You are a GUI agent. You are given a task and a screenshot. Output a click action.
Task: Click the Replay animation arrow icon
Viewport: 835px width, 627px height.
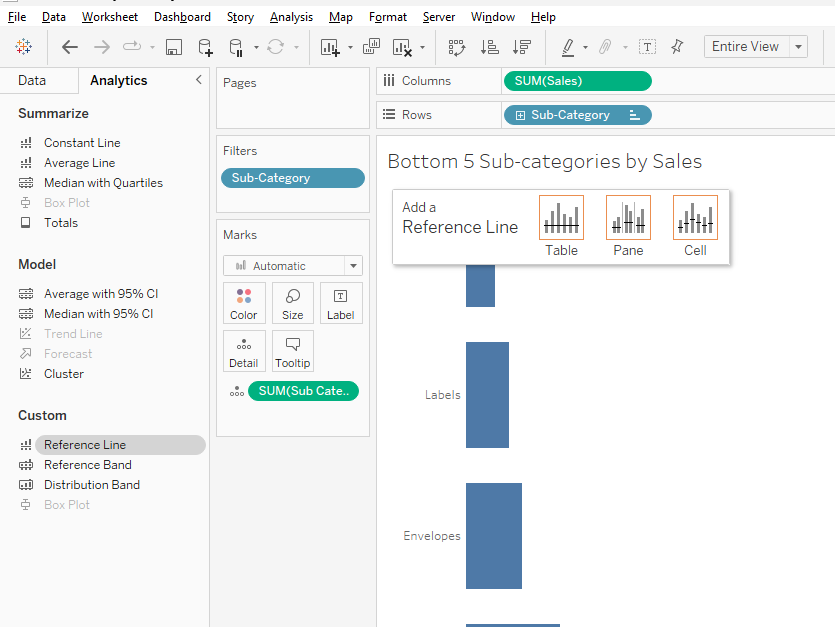(132, 47)
